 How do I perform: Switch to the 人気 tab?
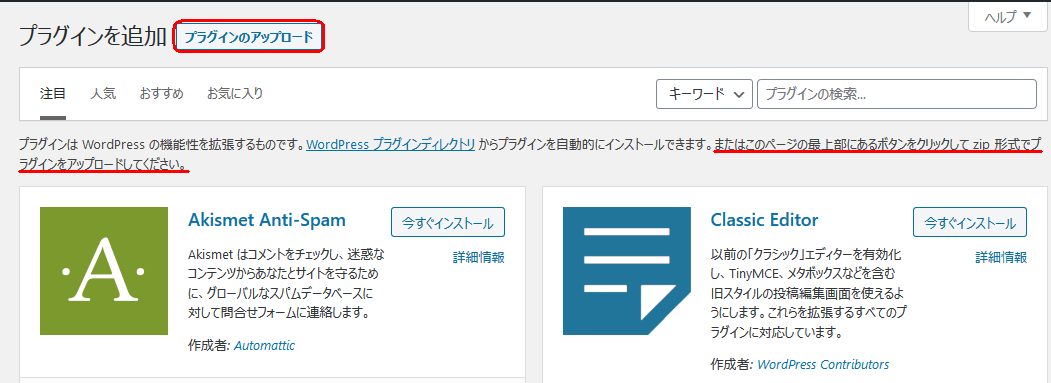click(103, 94)
